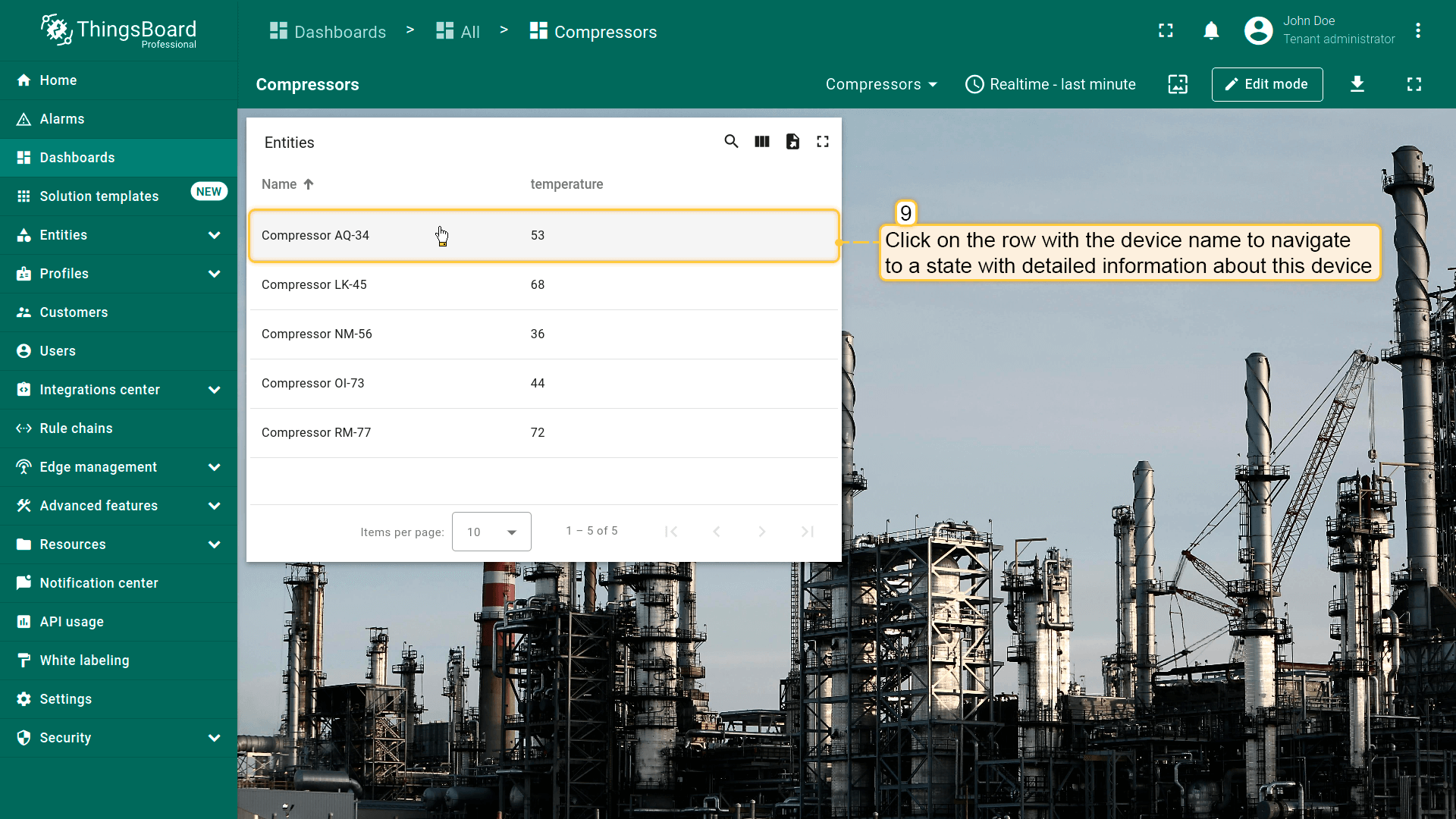Expand the Entities widget to fullscreen
Viewport: 1456px width, 819px height.
coord(823,142)
